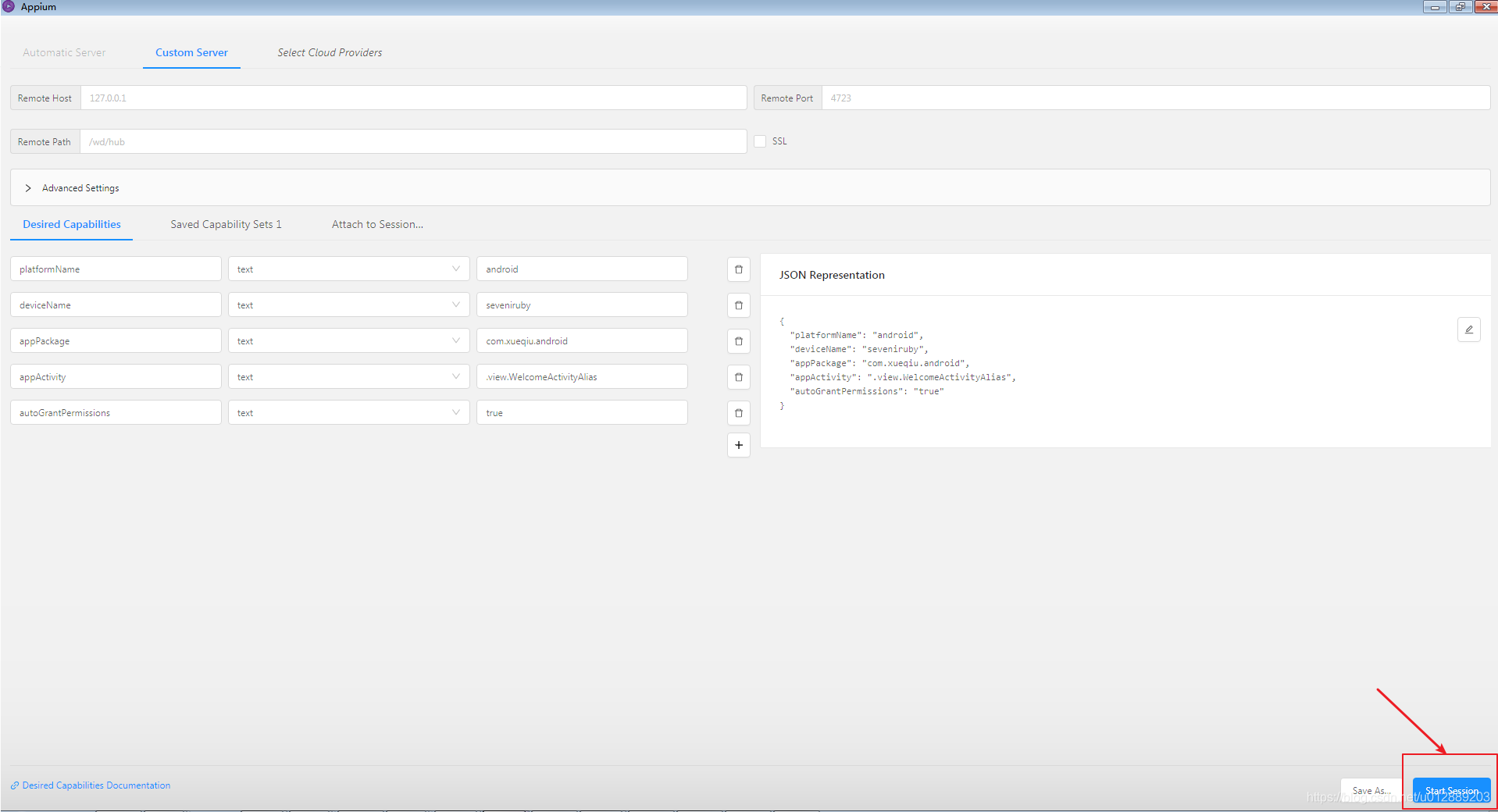Open Saved Capability Sets 1 tab

pyautogui.click(x=226, y=224)
